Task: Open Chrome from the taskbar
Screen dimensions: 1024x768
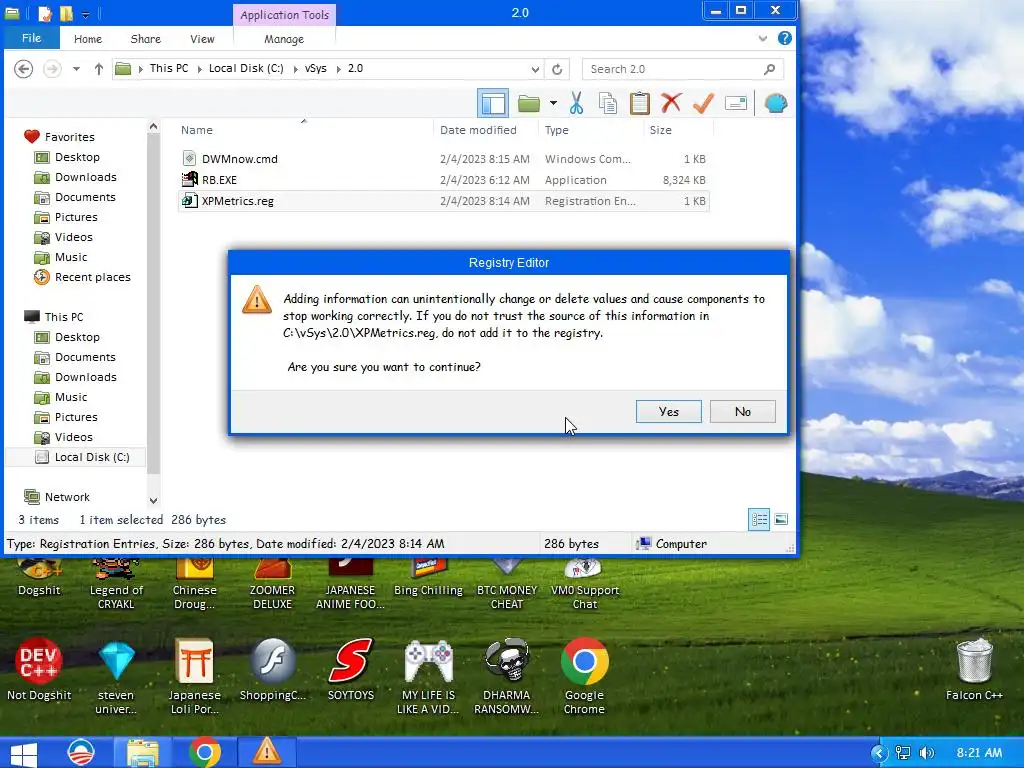Action: (x=204, y=752)
